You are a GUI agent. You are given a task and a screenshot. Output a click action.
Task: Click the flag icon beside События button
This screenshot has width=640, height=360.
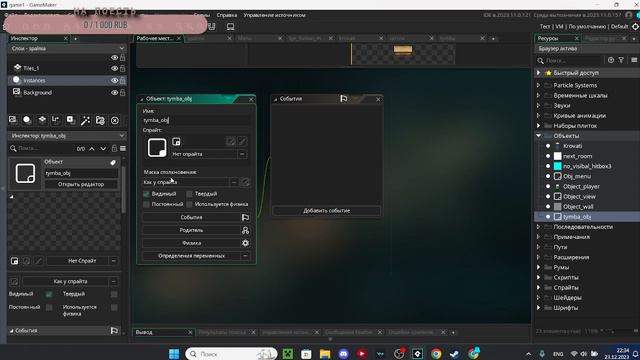click(x=245, y=218)
